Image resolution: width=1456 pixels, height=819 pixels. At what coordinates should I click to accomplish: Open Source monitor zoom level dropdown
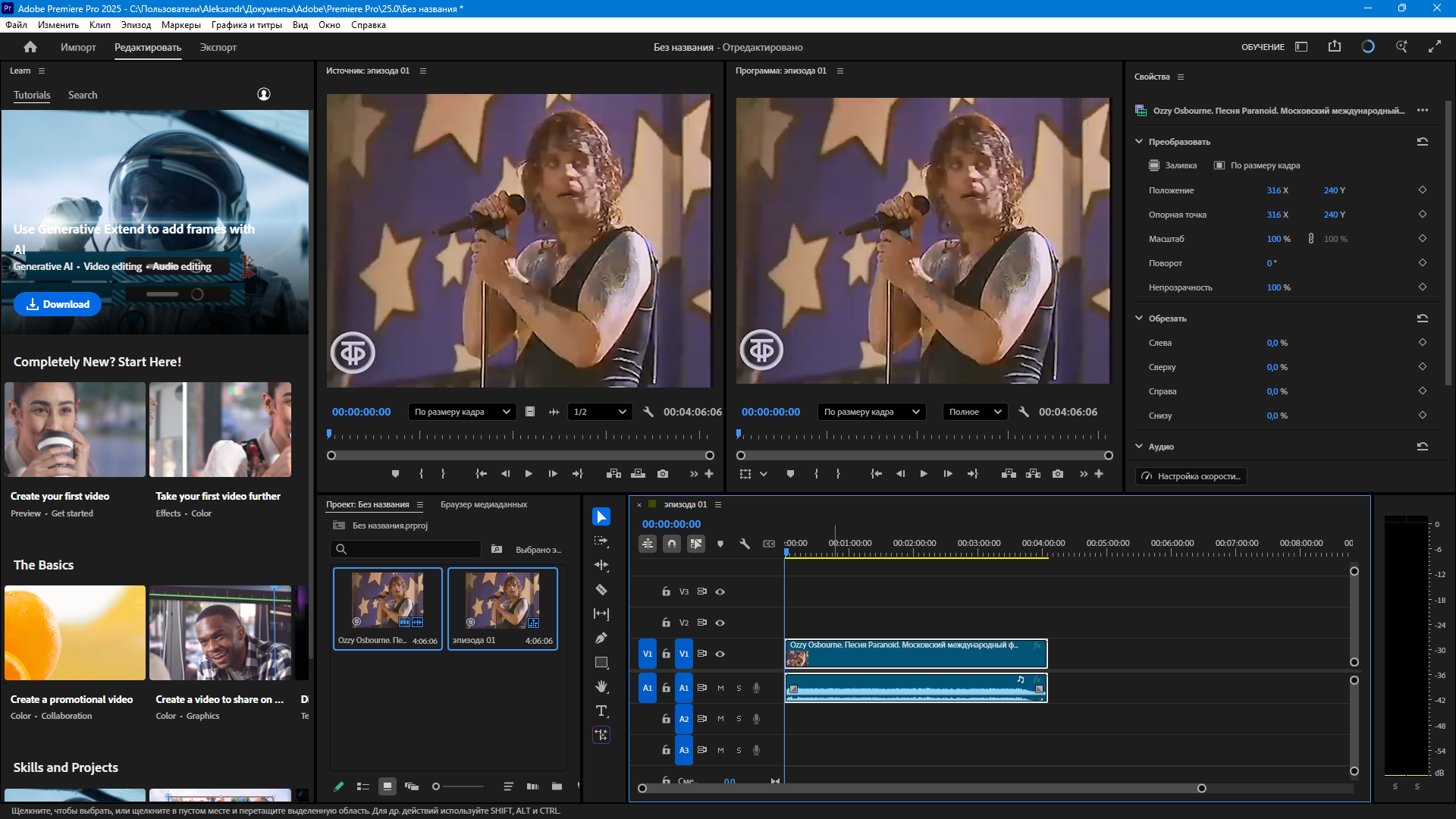(x=462, y=412)
